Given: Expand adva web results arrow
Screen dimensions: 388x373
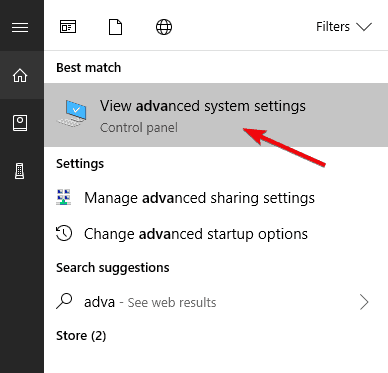Looking at the screenshot, I should tap(364, 302).
